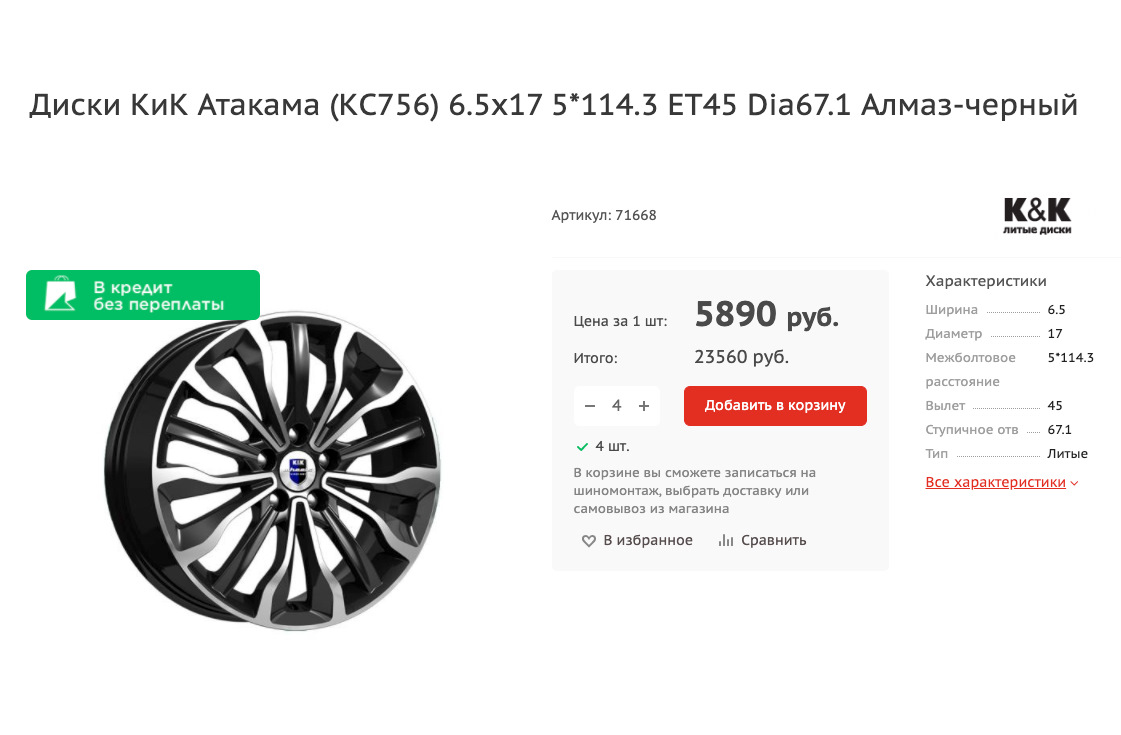Image resolution: width=1121 pixels, height=735 pixels.
Task: Click the "В избранное" text label
Action: coord(647,541)
